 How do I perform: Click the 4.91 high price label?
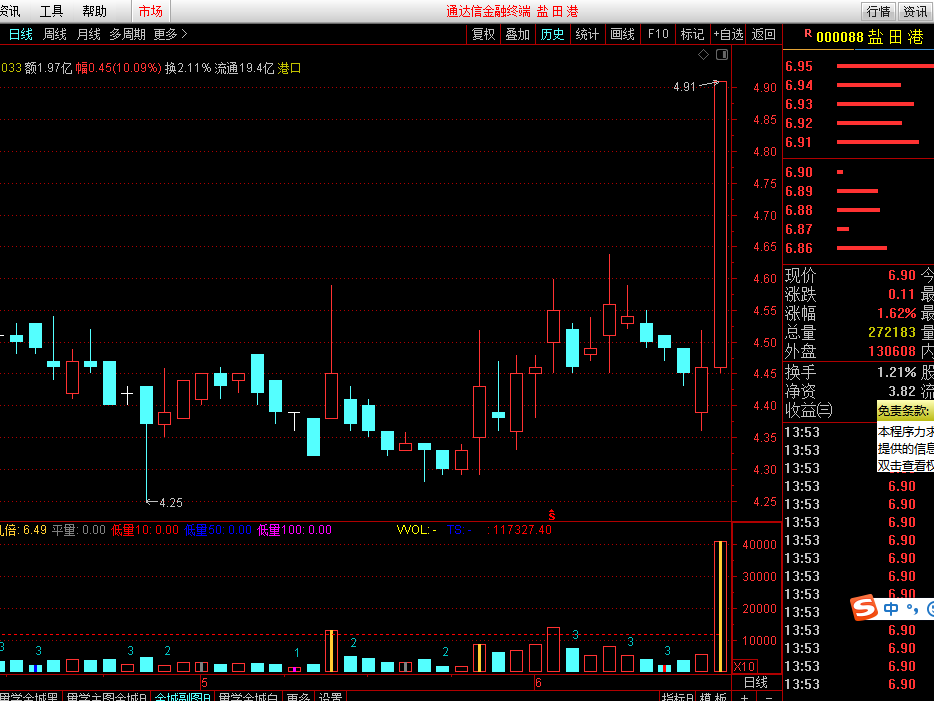click(x=684, y=87)
